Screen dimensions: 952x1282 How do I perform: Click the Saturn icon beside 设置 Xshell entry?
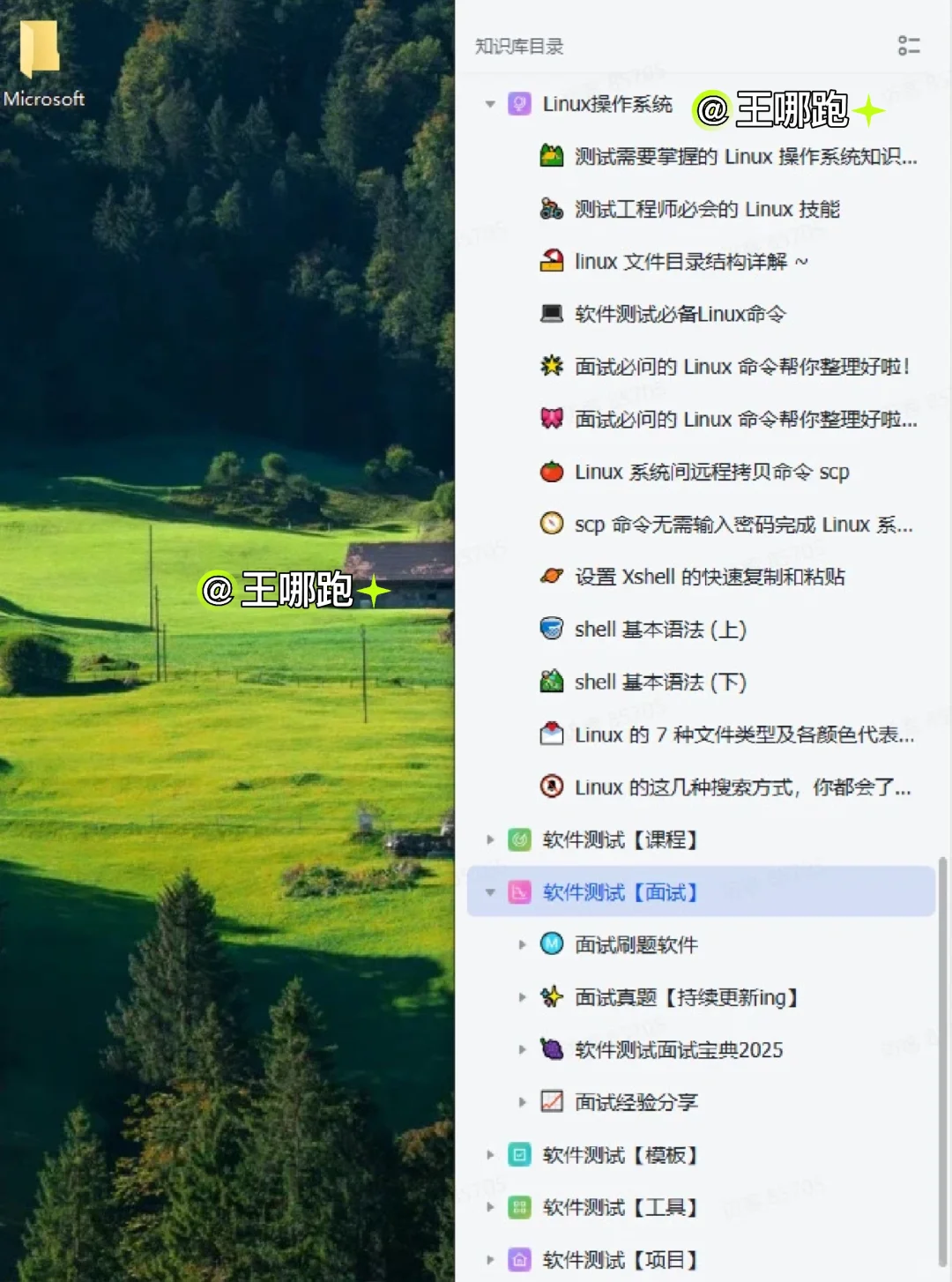[550, 577]
